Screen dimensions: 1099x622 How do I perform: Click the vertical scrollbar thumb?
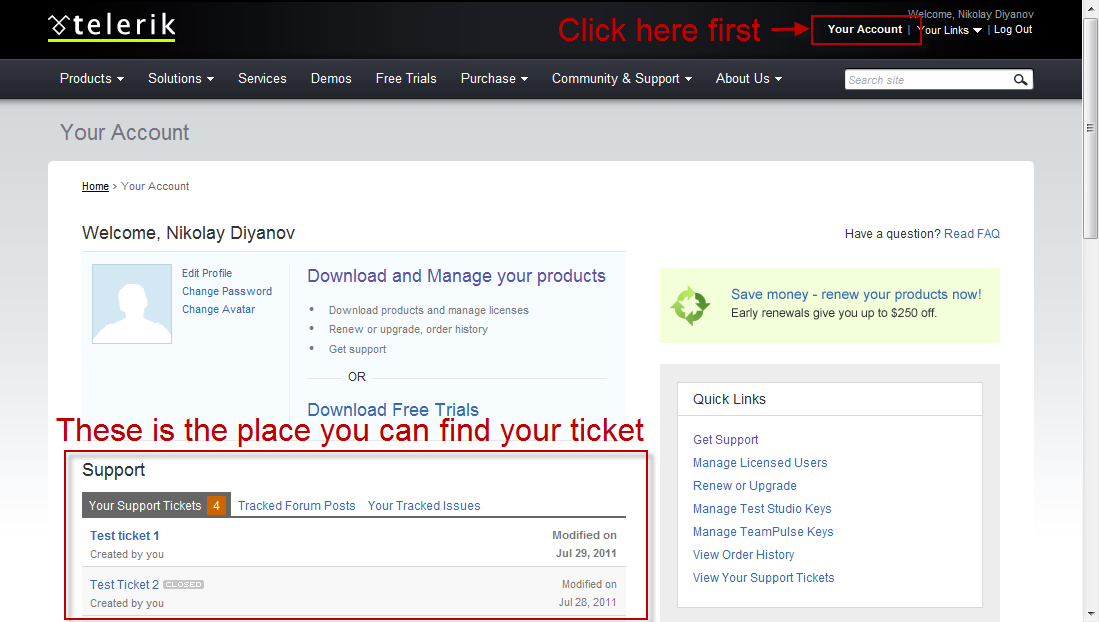point(1090,129)
